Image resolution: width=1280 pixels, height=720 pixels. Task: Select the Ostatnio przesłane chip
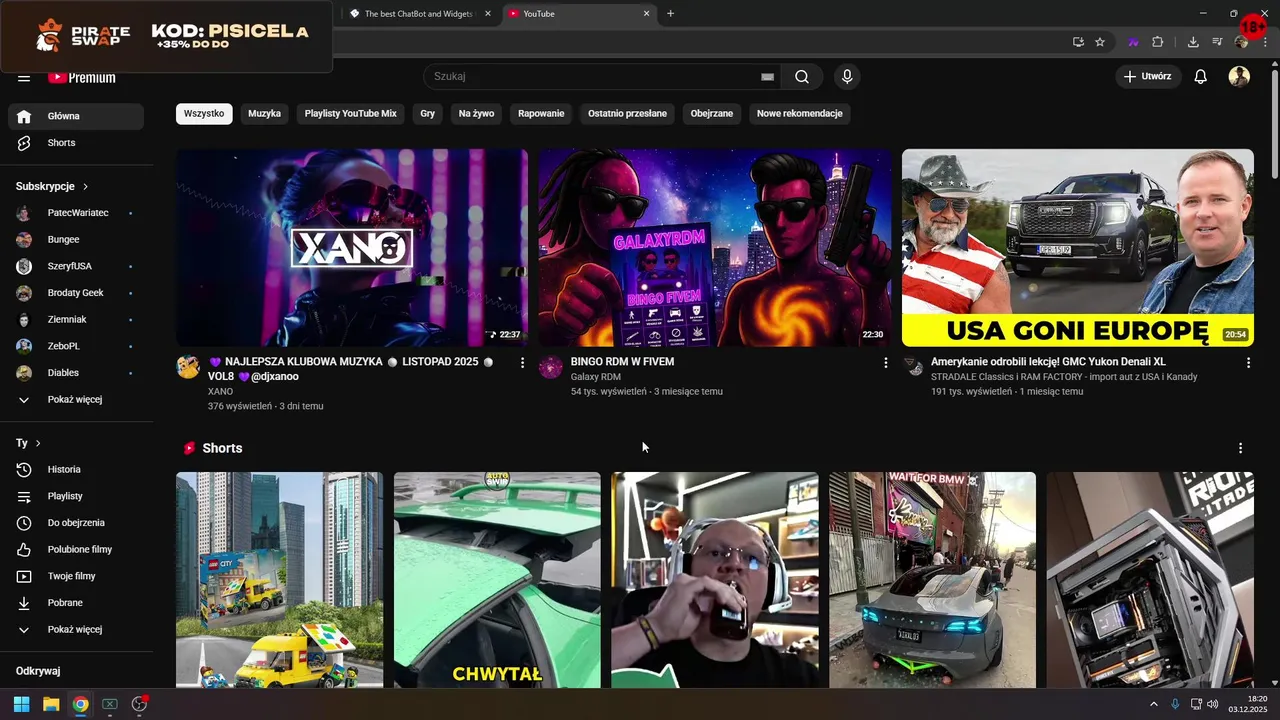pyautogui.click(x=627, y=113)
